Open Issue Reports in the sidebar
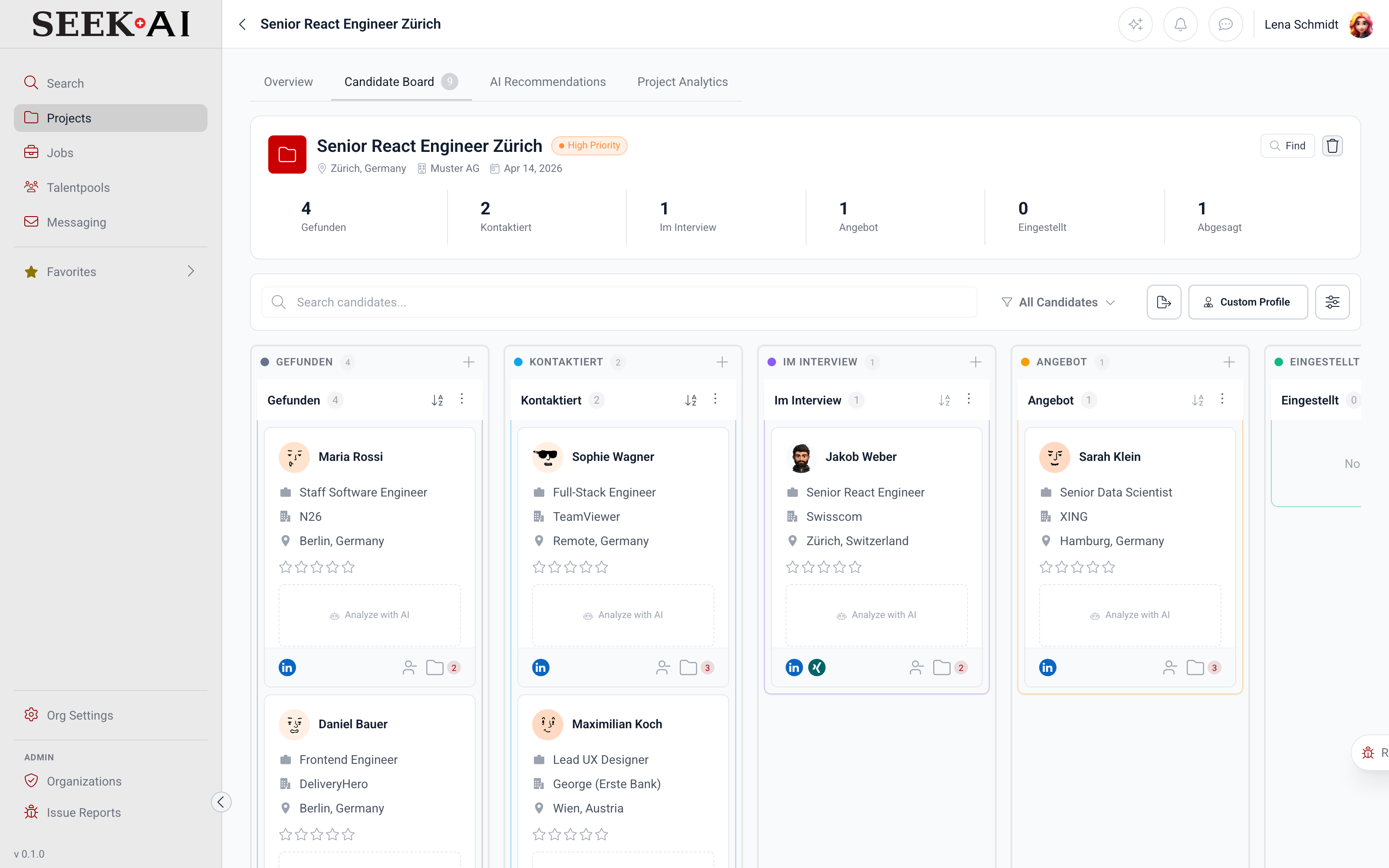Image resolution: width=1389 pixels, height=868 pixels. (110, 812)
